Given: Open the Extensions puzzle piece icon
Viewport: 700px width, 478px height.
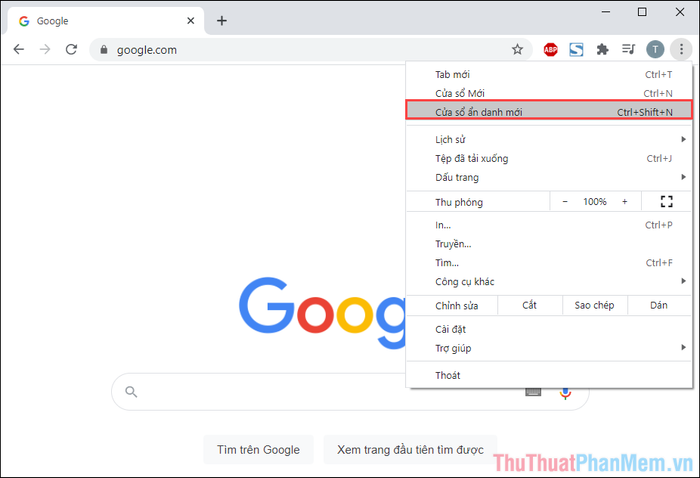Looking at the screenshot, I should 602,49.
